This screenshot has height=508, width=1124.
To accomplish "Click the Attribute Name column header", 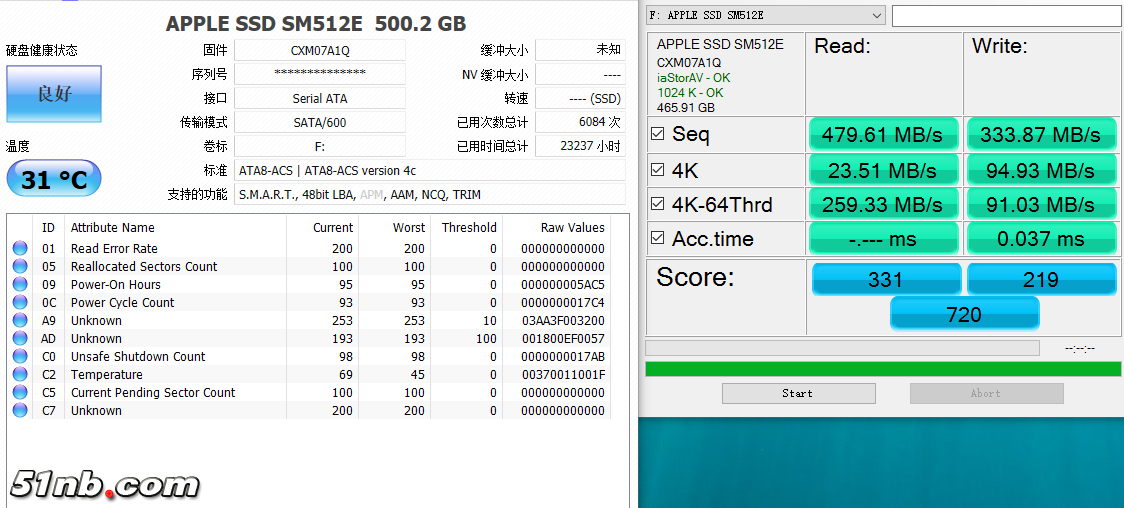I will pos(112,228).
